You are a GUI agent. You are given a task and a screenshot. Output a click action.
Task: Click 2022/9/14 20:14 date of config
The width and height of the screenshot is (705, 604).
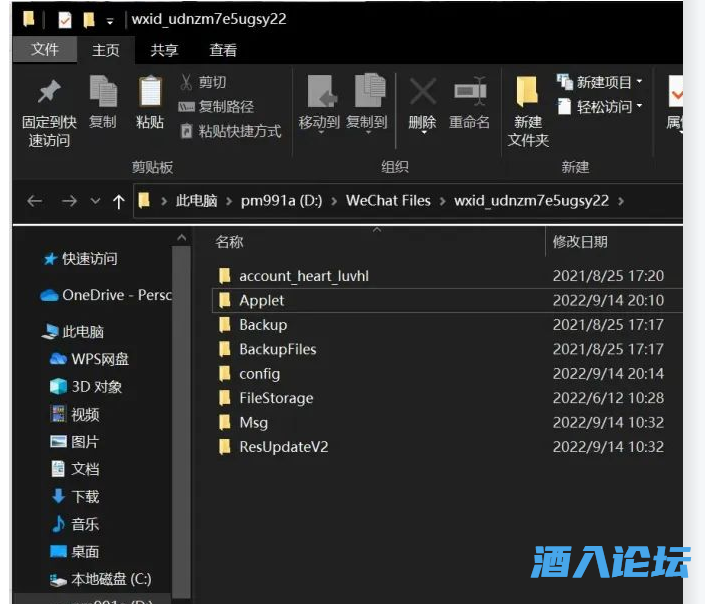[x=608, y=374]
